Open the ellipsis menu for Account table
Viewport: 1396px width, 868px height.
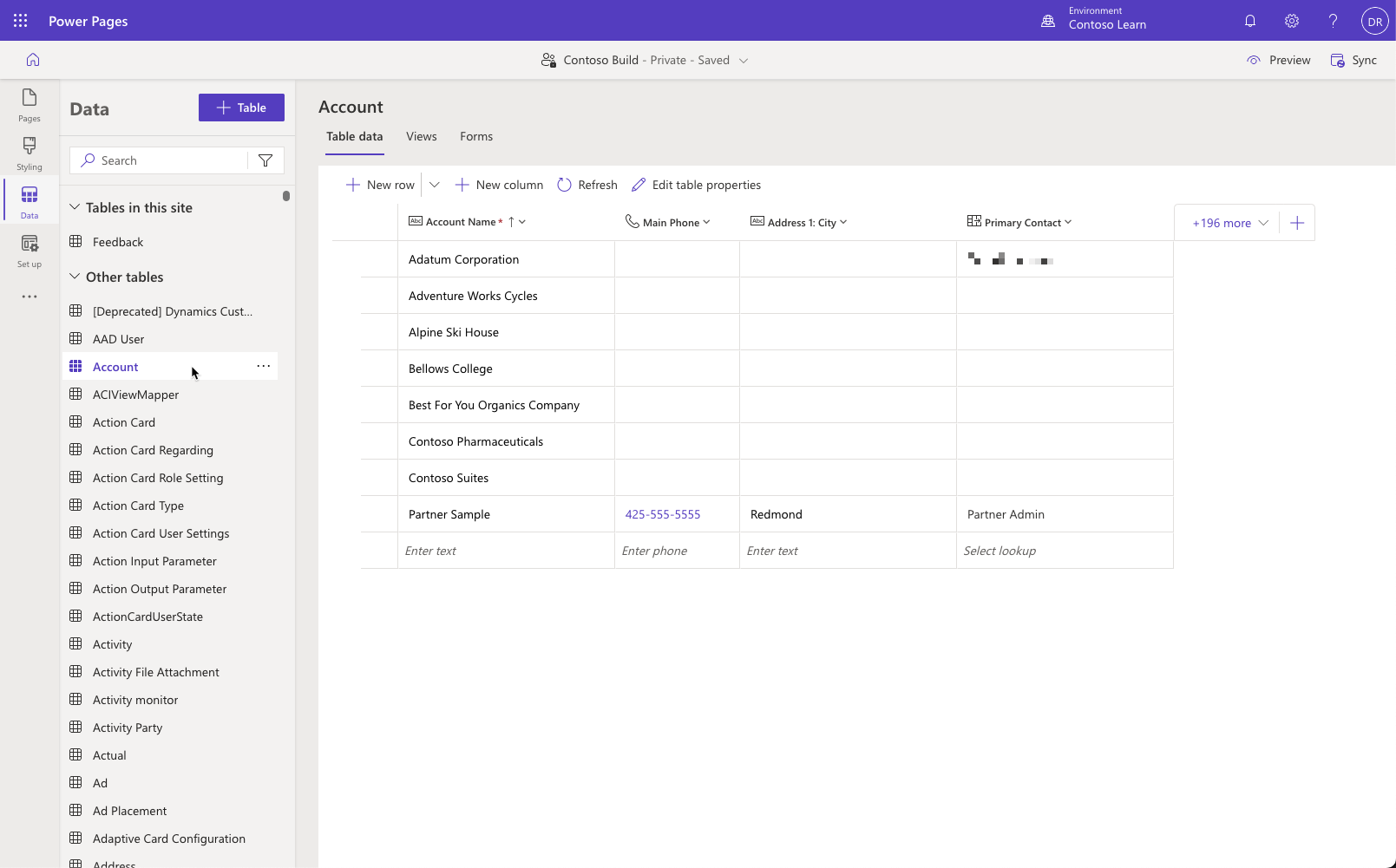click(263, 366)
